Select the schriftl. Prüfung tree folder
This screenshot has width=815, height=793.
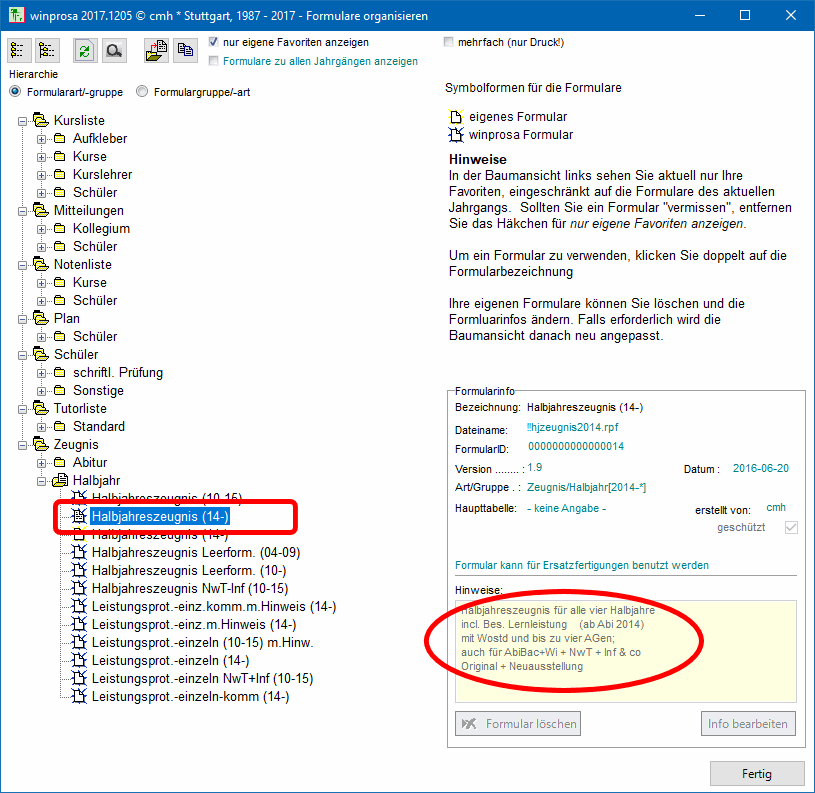117,372
